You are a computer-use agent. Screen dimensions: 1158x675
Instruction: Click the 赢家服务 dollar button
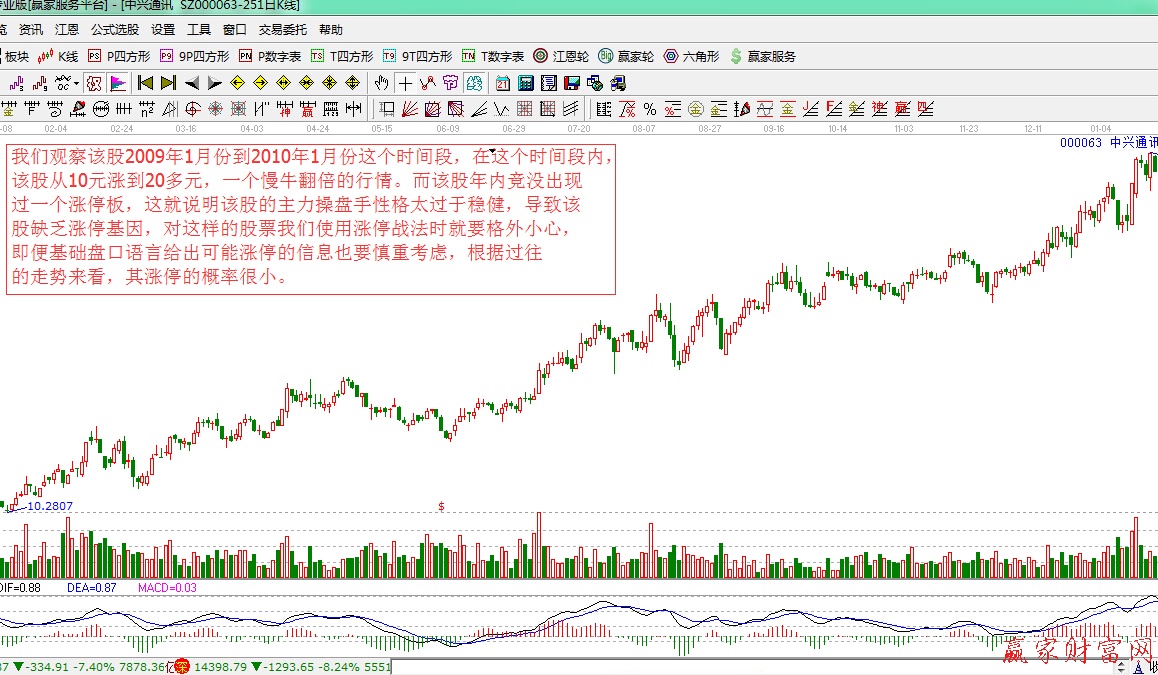point(763,56)
